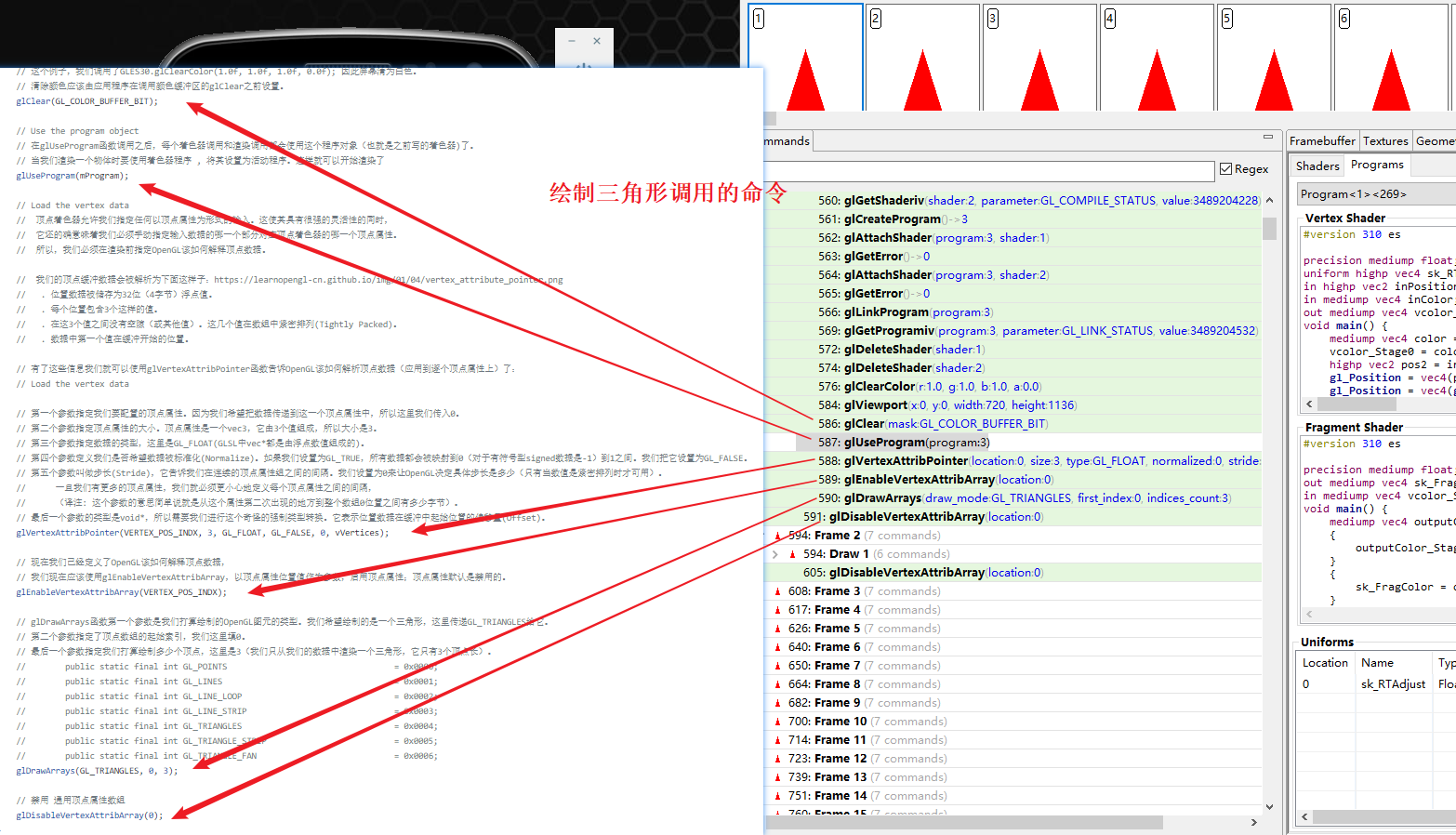
Task: Click the red error triangle beside Frame 2
Action: point(779,535)
